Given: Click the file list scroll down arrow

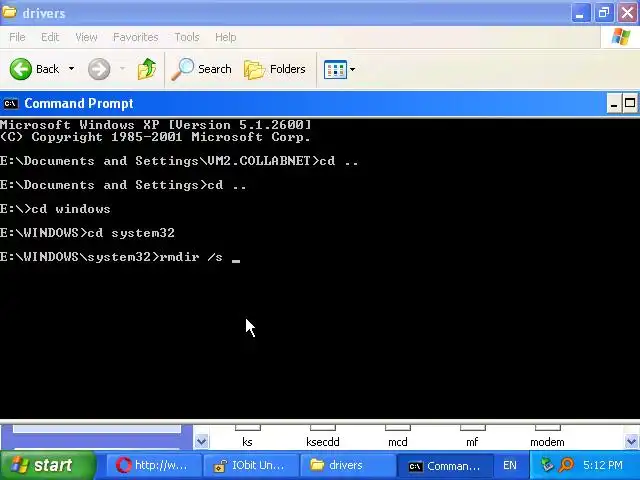Looking at the screenshot, I should (631, 441).
